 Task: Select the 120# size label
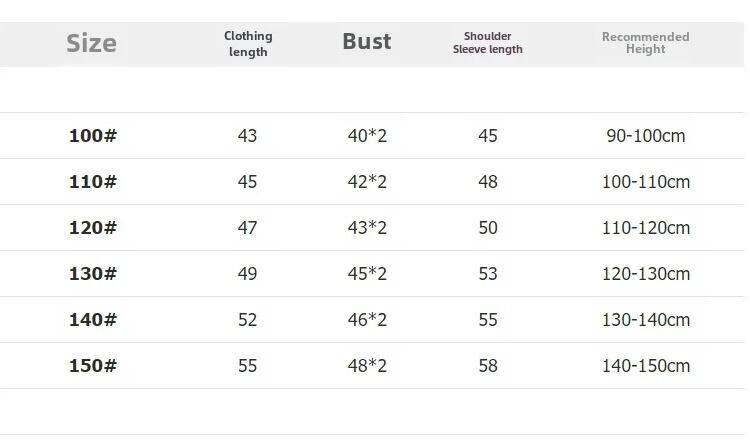point(93,228)
